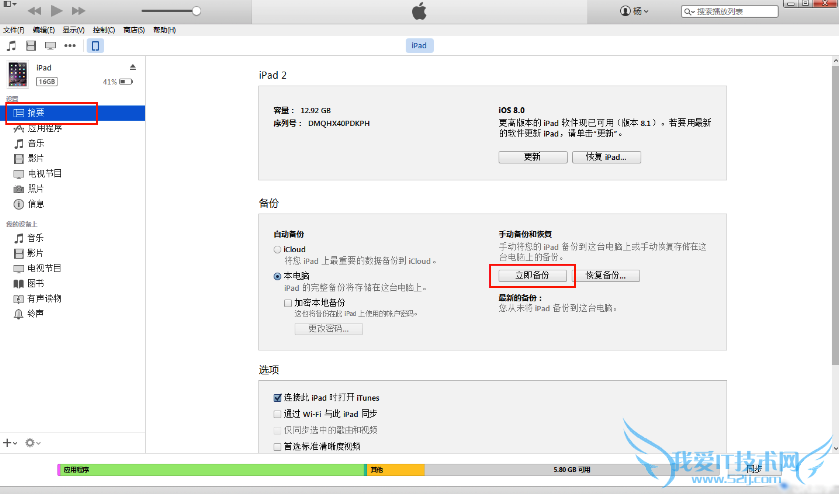
Task: Click the 41% battery indicator
Action: pyautogui.click(x=118, y=82)
